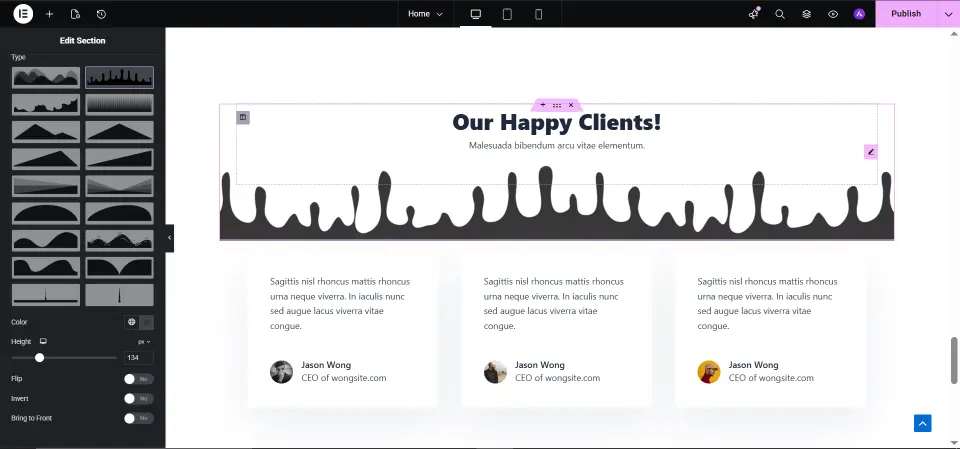Expand the Publish options arrow
Viewport: 960px width, 449px height.
click(948, 14)
